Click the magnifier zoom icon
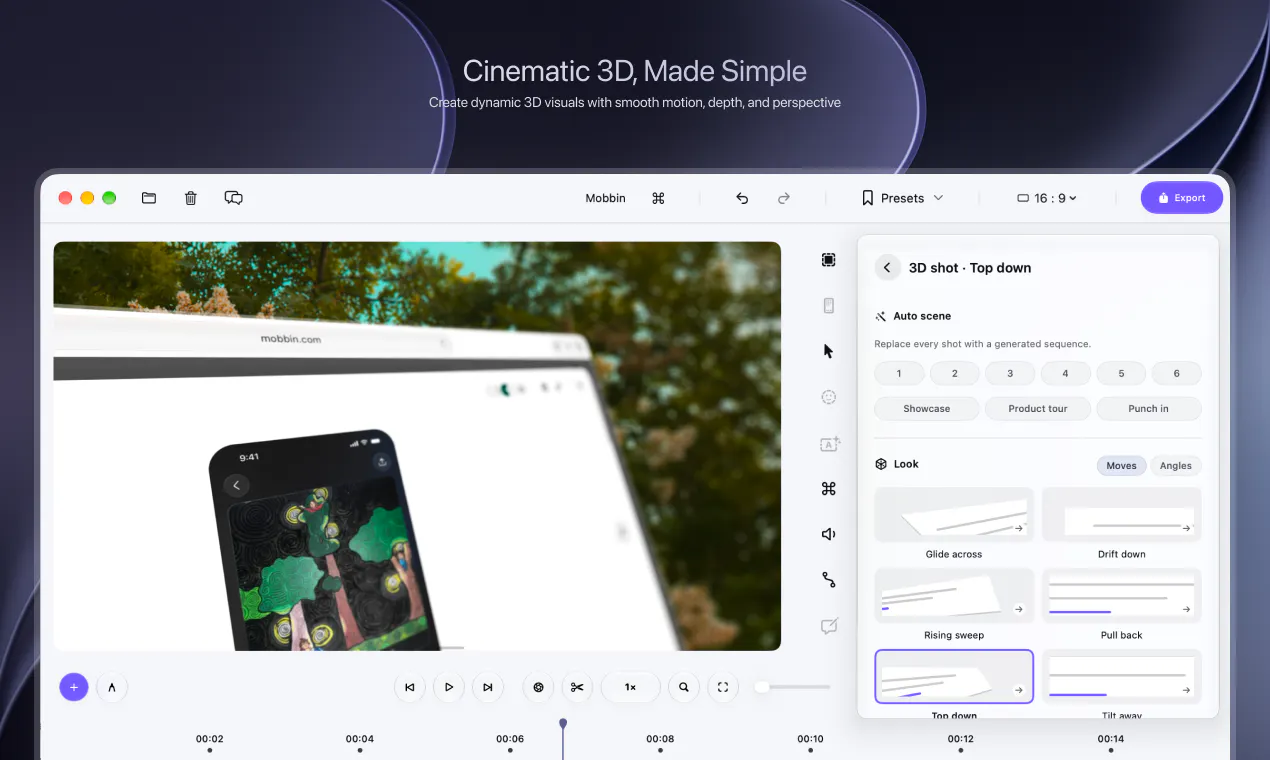 [x=684, y=687]
